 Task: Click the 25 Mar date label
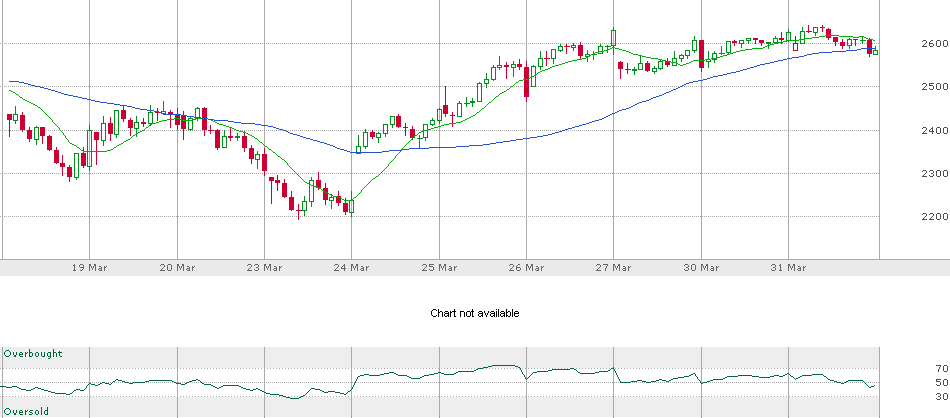point(439,268)
